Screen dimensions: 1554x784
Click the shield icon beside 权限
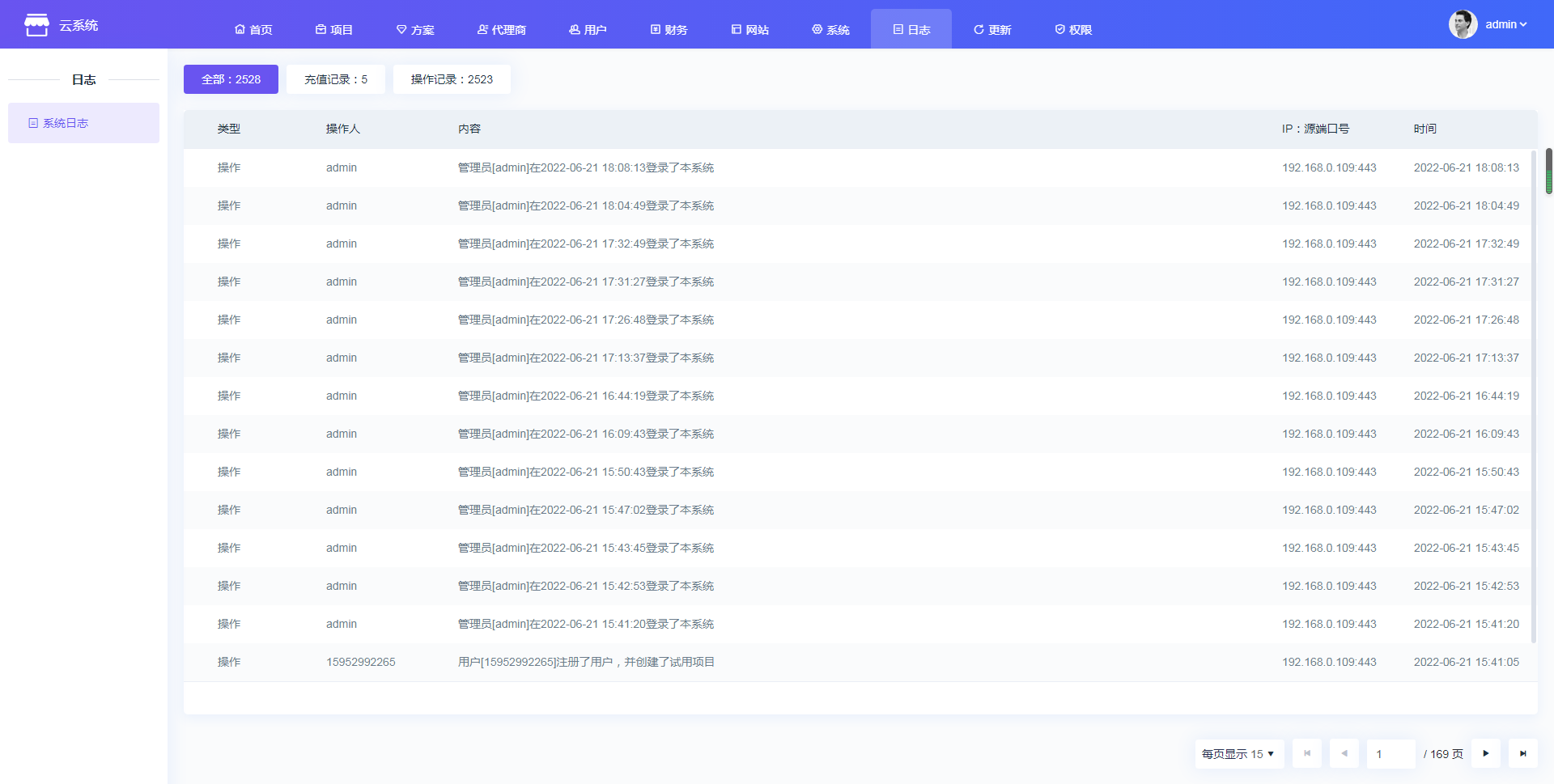(x=1060, y=30)
